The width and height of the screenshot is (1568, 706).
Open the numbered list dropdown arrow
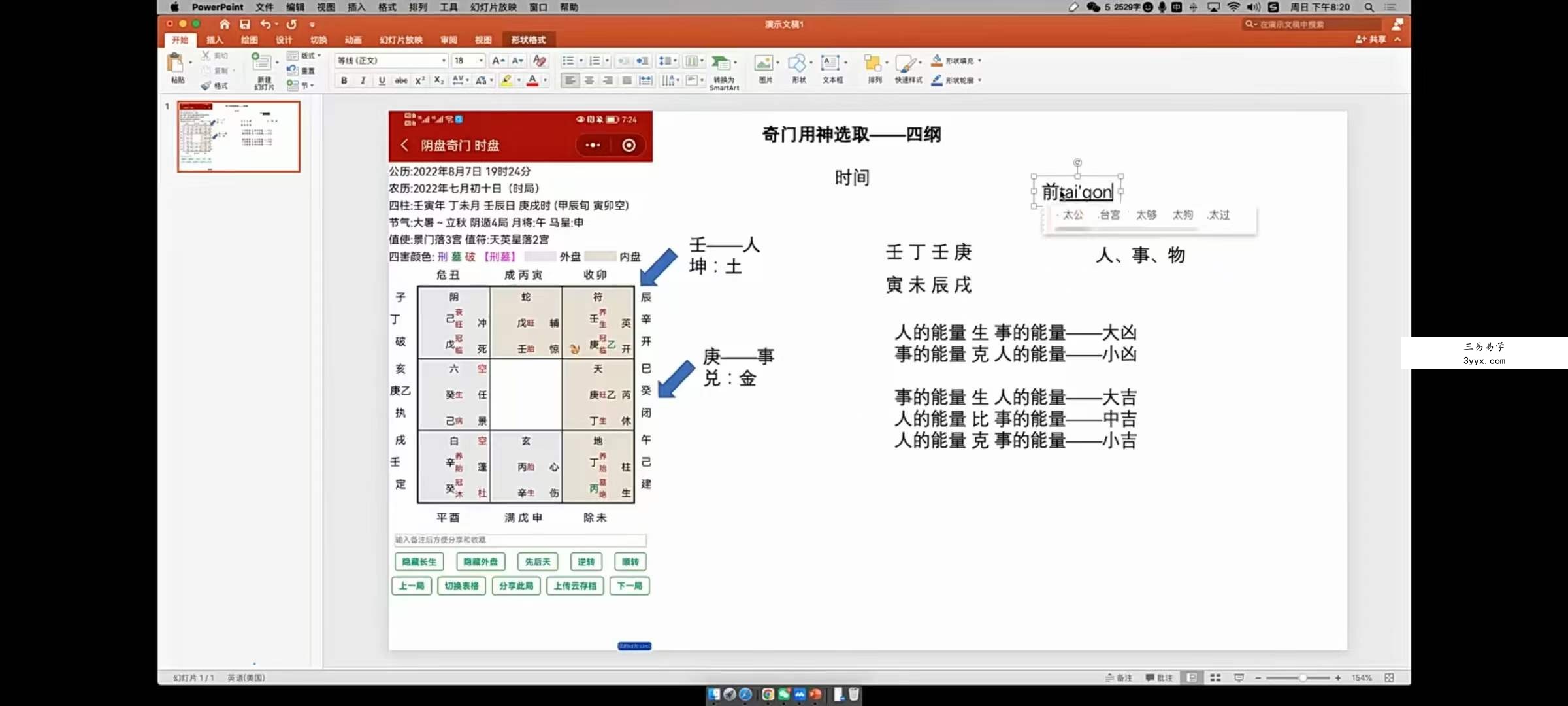(607, 61)
